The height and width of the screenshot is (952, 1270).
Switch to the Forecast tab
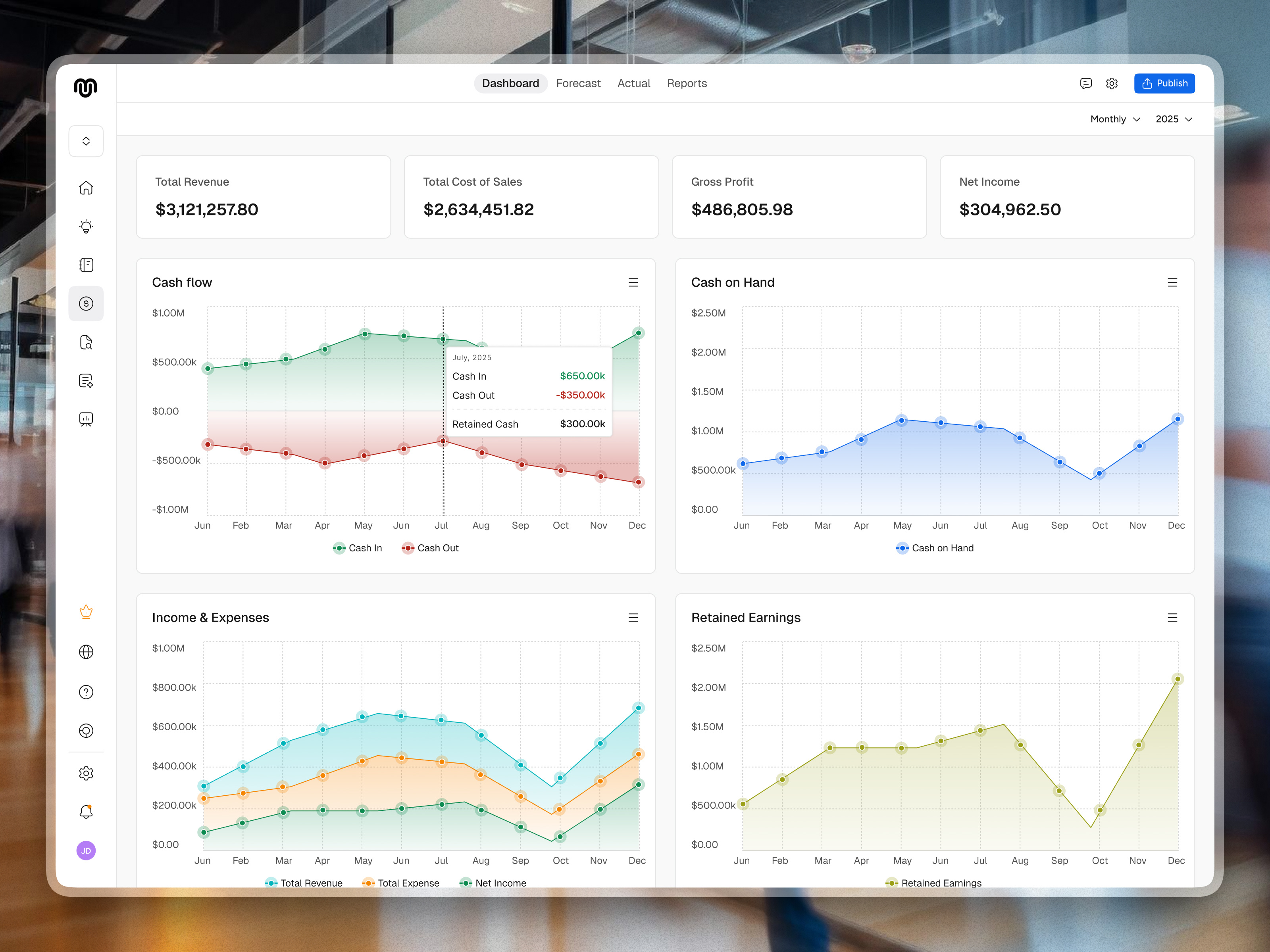[578, 83]
